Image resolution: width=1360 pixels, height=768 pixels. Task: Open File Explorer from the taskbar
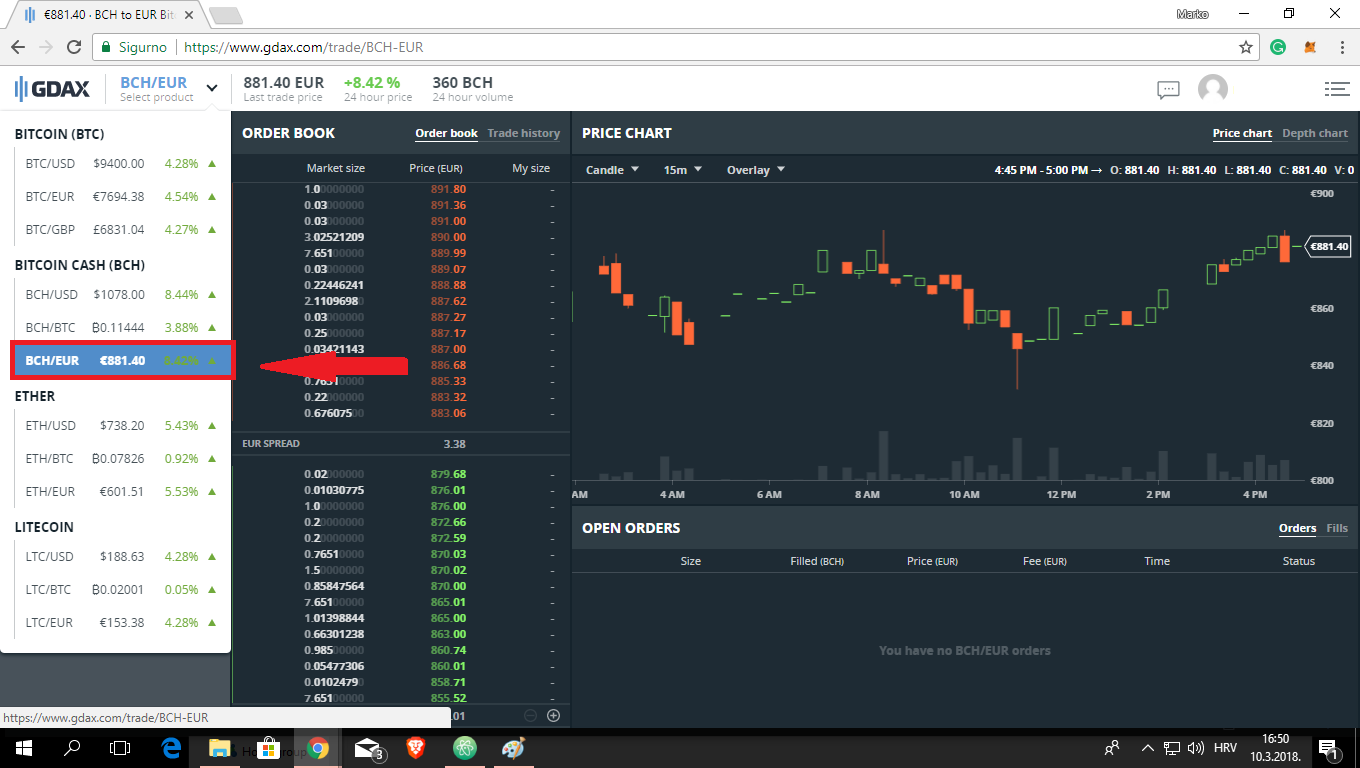pyautogui.click(x=219, y=748)
